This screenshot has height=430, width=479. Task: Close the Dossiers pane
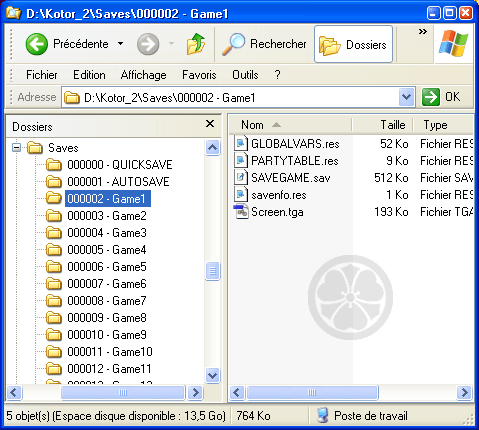click(x=210, y=124)
